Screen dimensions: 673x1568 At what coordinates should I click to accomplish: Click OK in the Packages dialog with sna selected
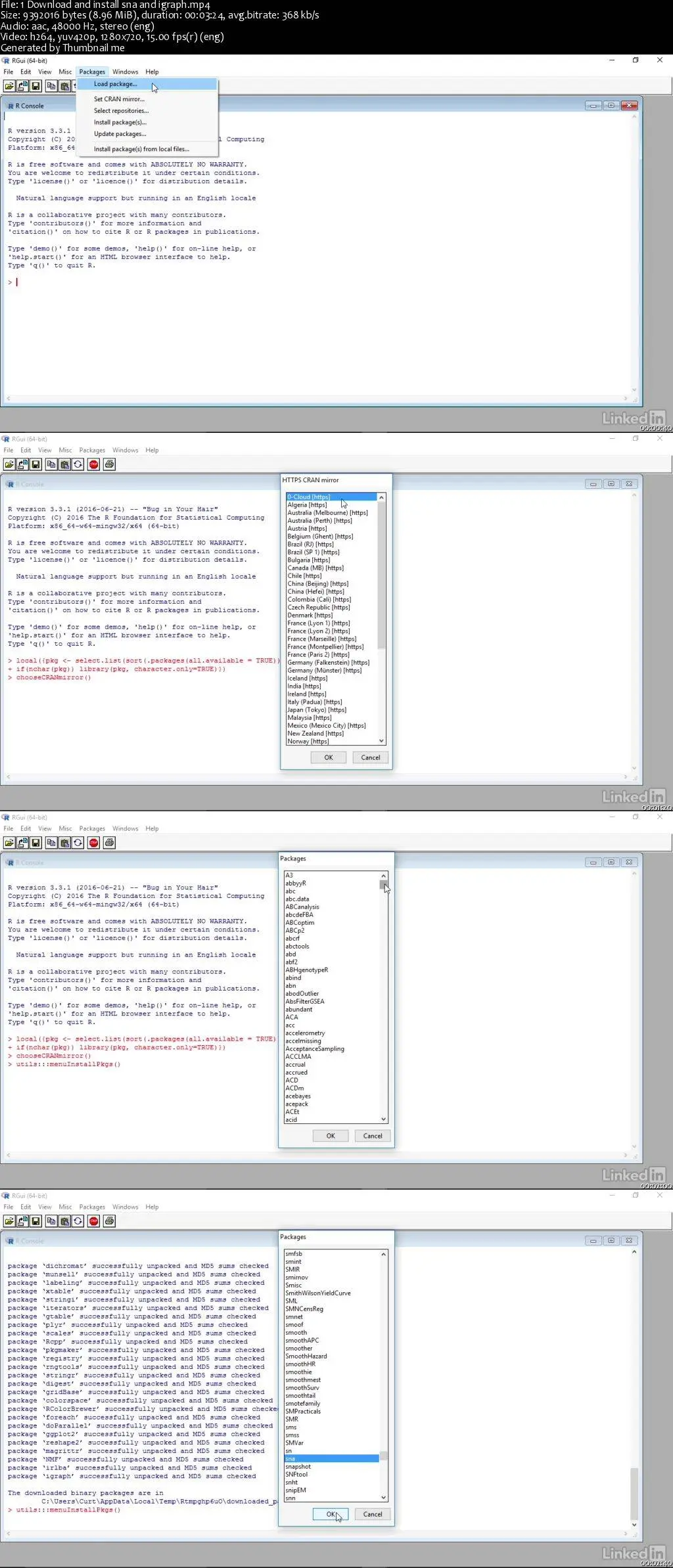[x=331, y=1514]
